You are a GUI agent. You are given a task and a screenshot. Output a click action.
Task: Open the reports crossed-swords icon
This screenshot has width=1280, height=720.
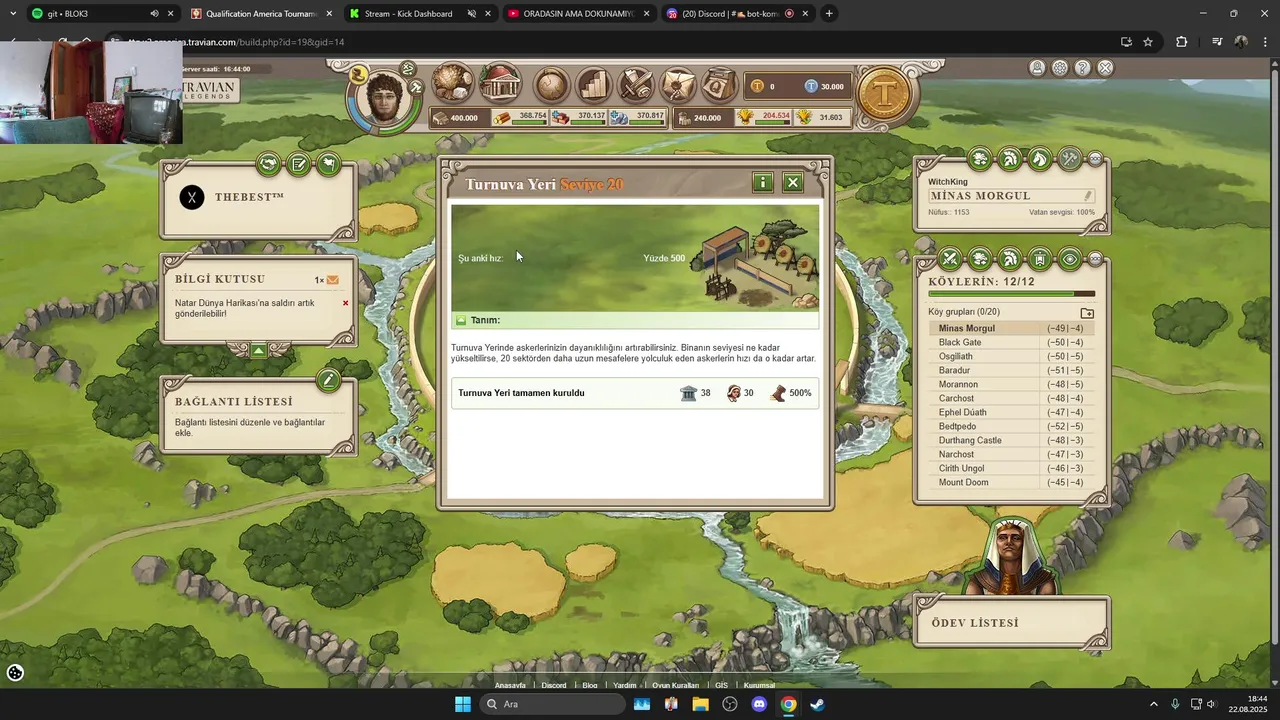click(x=636, y=85)
